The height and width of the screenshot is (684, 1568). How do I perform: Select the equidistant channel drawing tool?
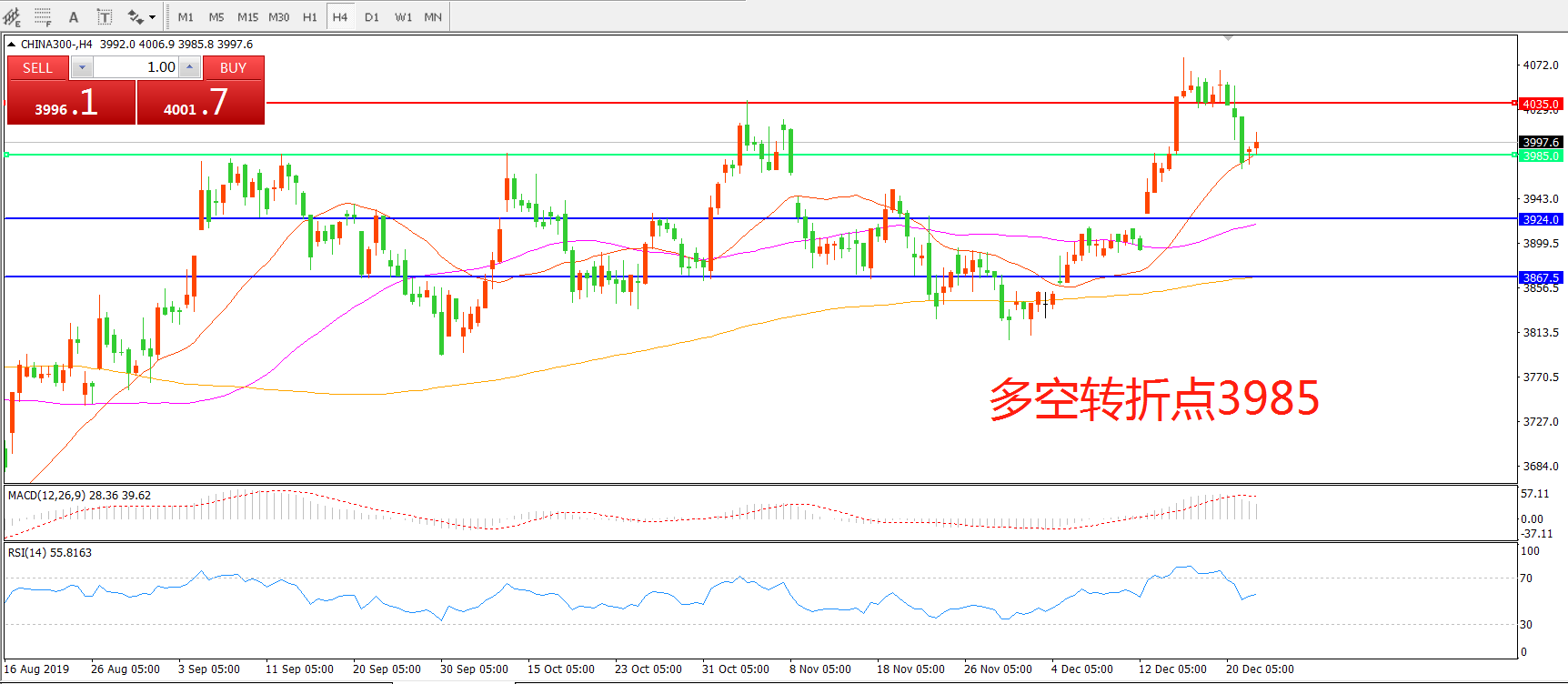12,16
